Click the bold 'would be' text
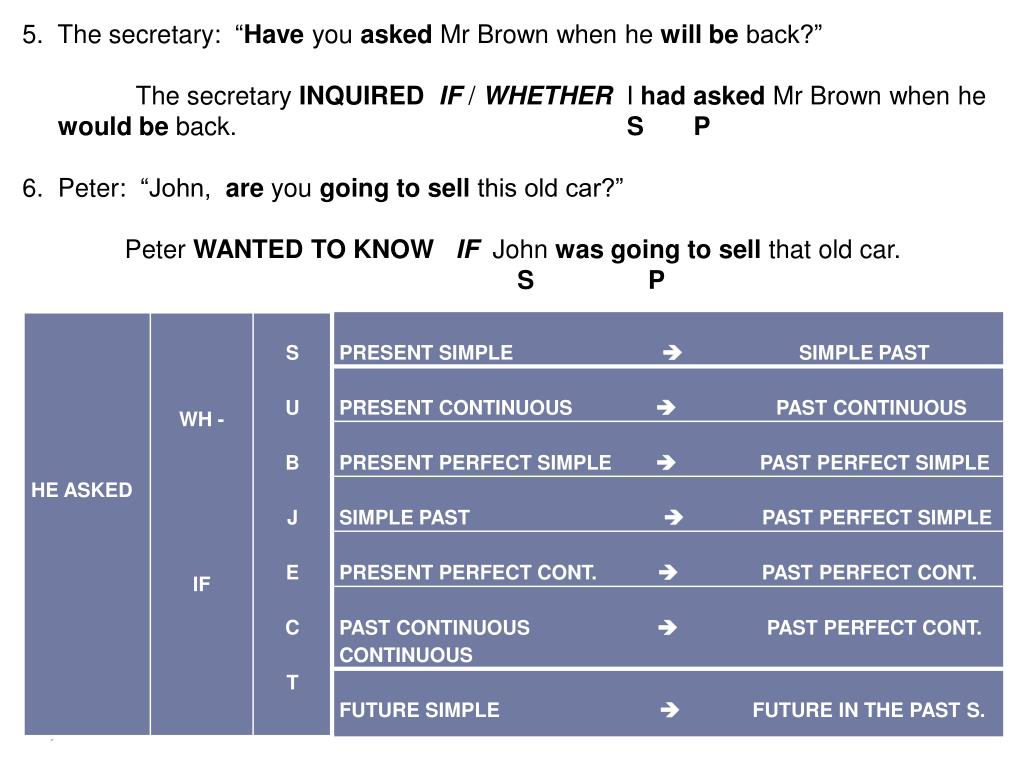The width and height of the screenshot is (1024, 768). 113,126
